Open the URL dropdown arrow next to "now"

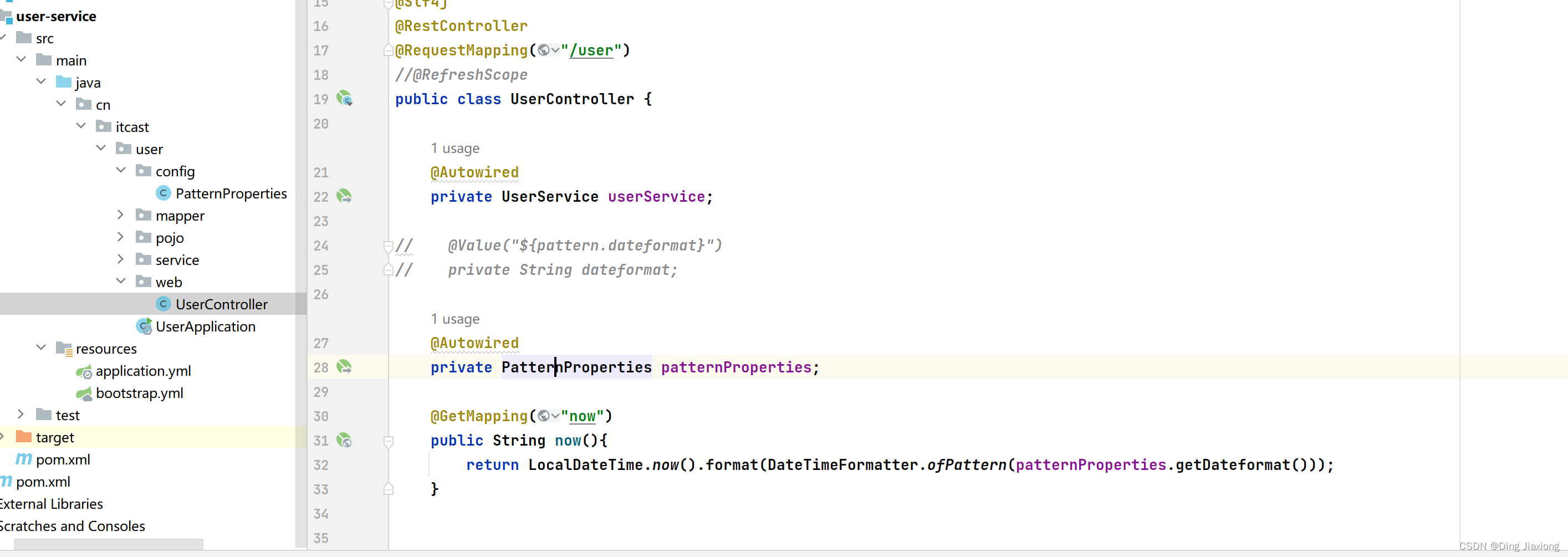[x=555, y=416]
